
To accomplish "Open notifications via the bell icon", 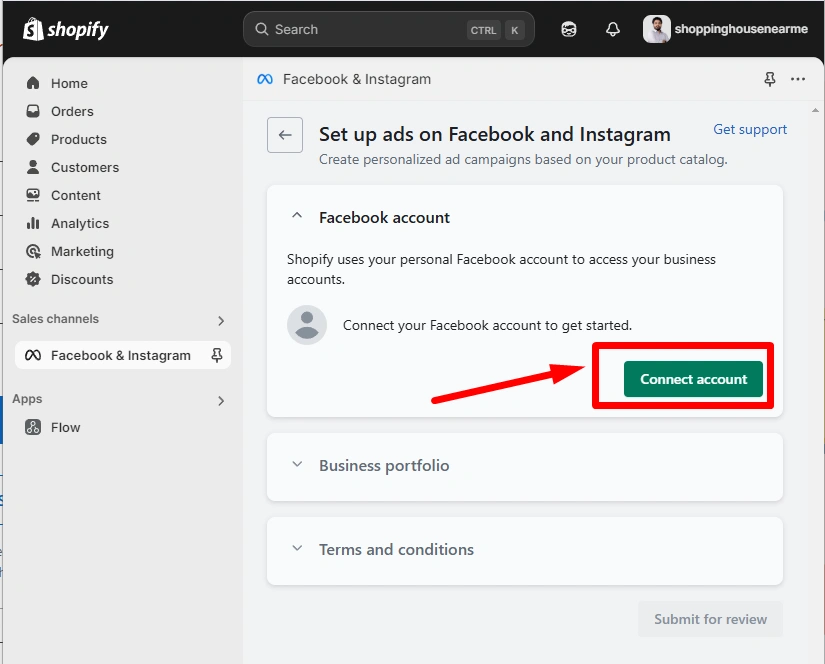I will 612,29.
